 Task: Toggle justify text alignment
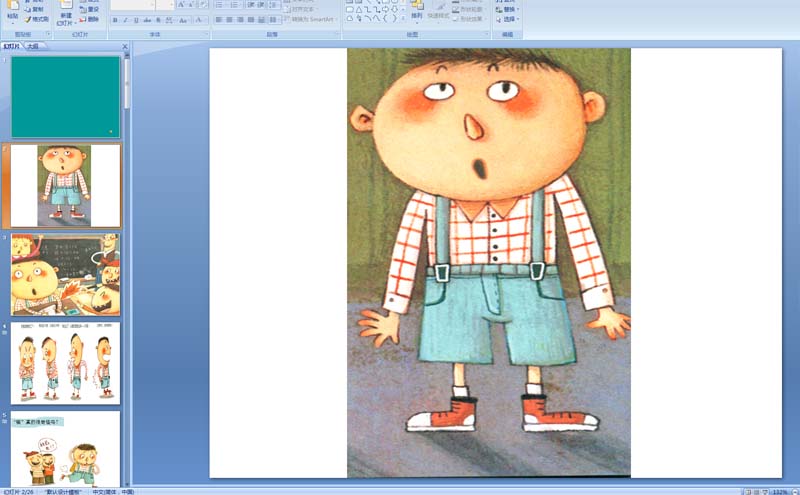pyautogui.click(x=251, y=19)
